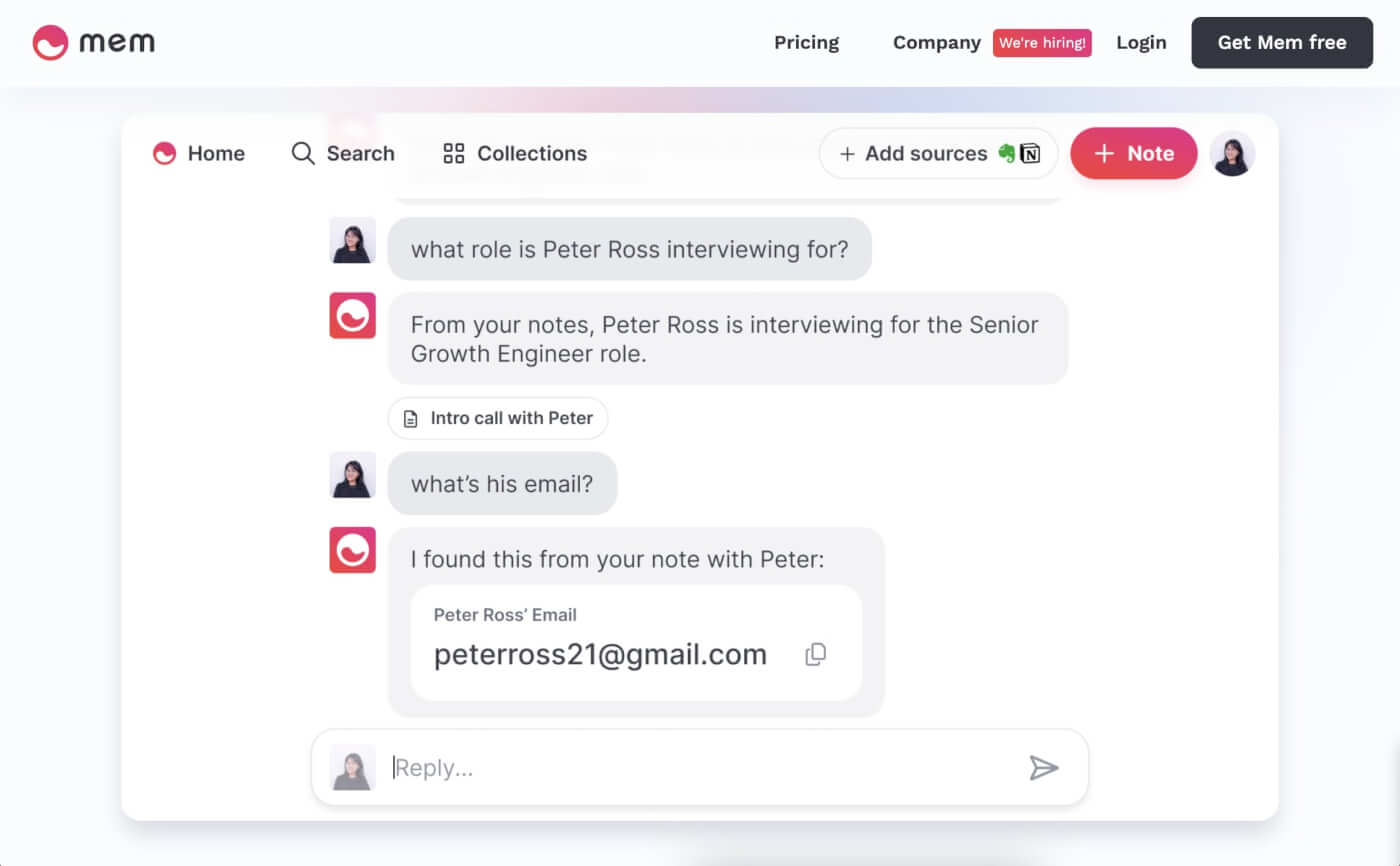Click the Login link

click(x=1141, y=43)
